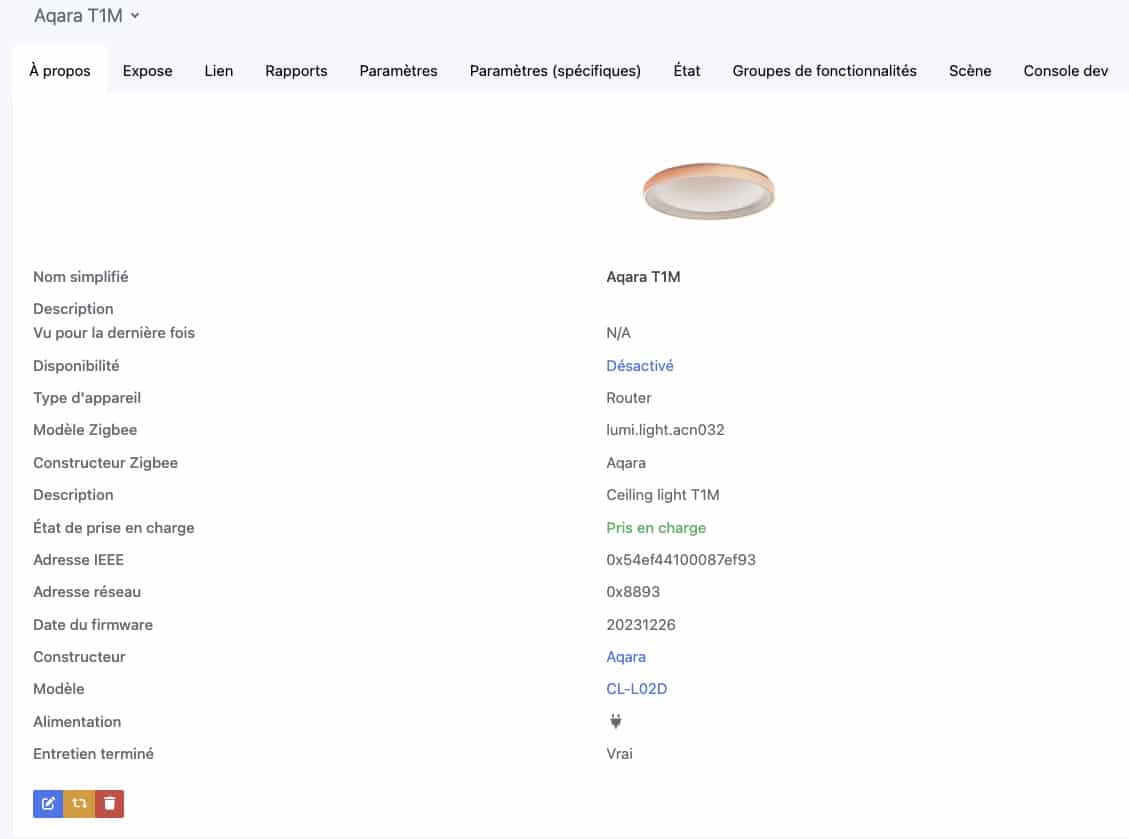Image resolution: width=1129 pixels, height=839 pixels.
Task: Select the Paramètres tab
Action: coord(398,71)
